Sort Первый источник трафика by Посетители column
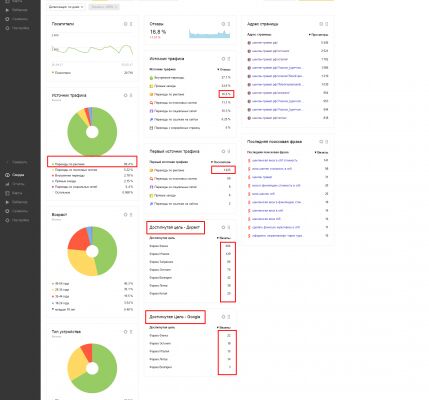The width and height of the screenshot is (429, 400). [221, 162]
